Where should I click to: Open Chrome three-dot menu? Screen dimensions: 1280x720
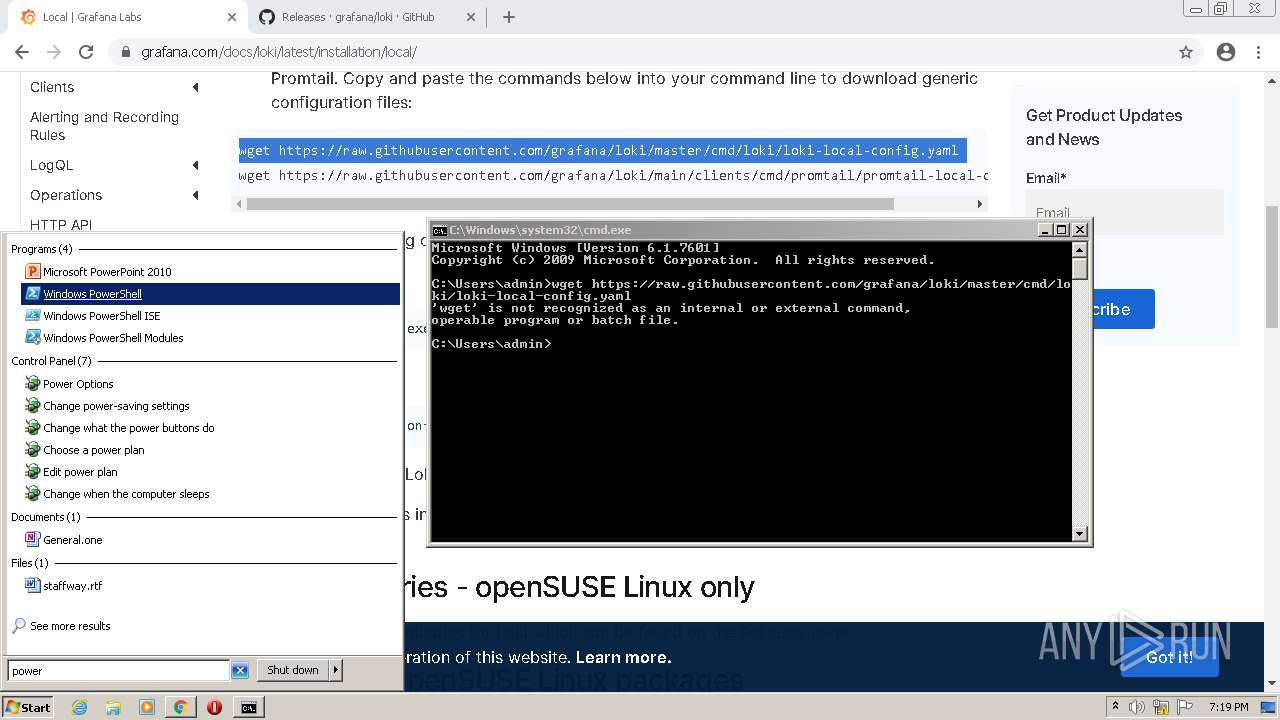click(x=1258, y=52)
